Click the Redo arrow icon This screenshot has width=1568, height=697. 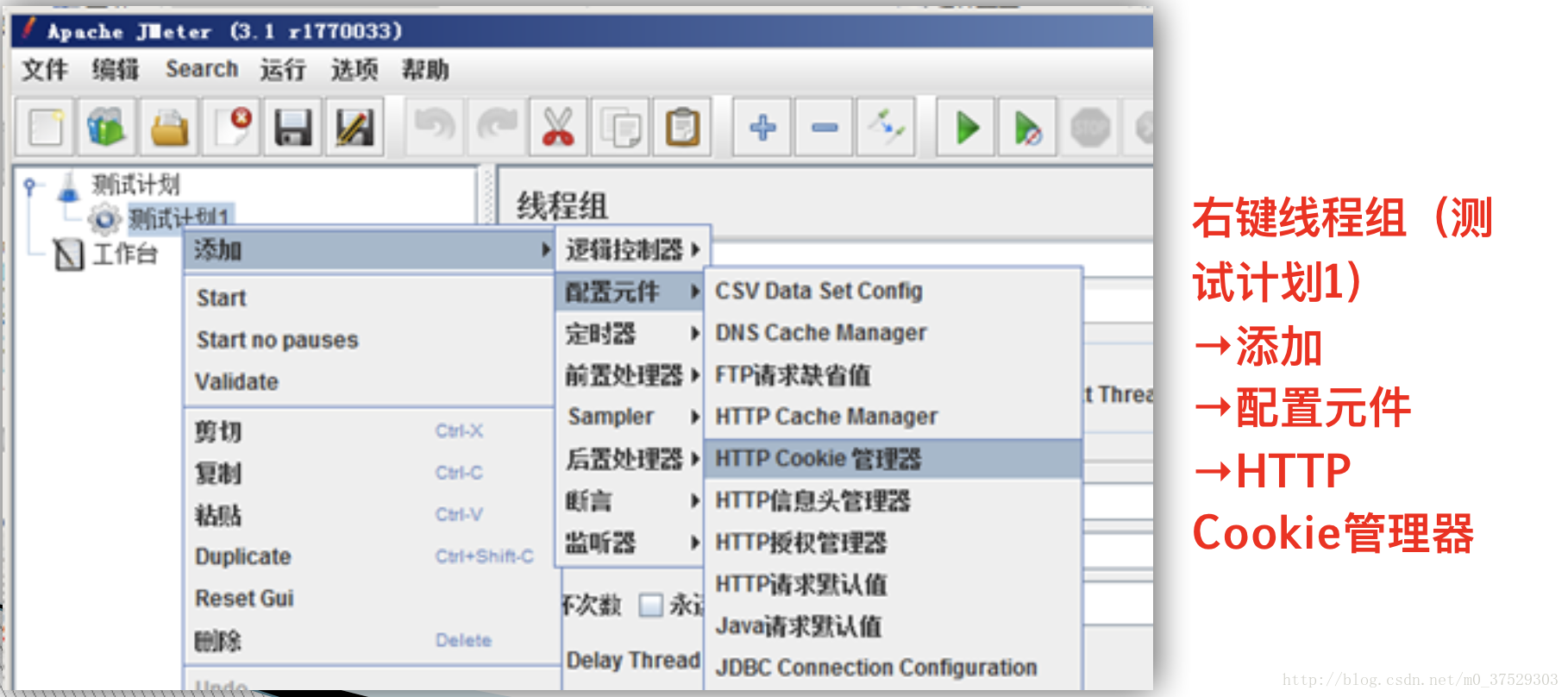(x=496, y=128)
